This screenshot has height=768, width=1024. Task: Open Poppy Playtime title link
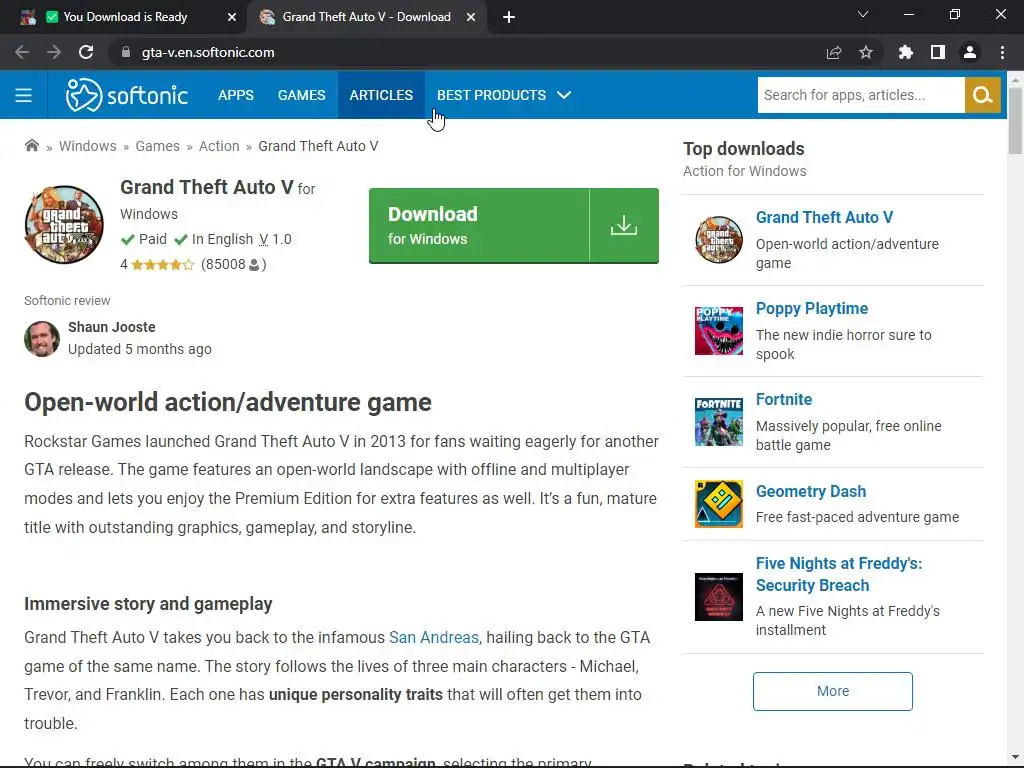(x=812, y=308)
